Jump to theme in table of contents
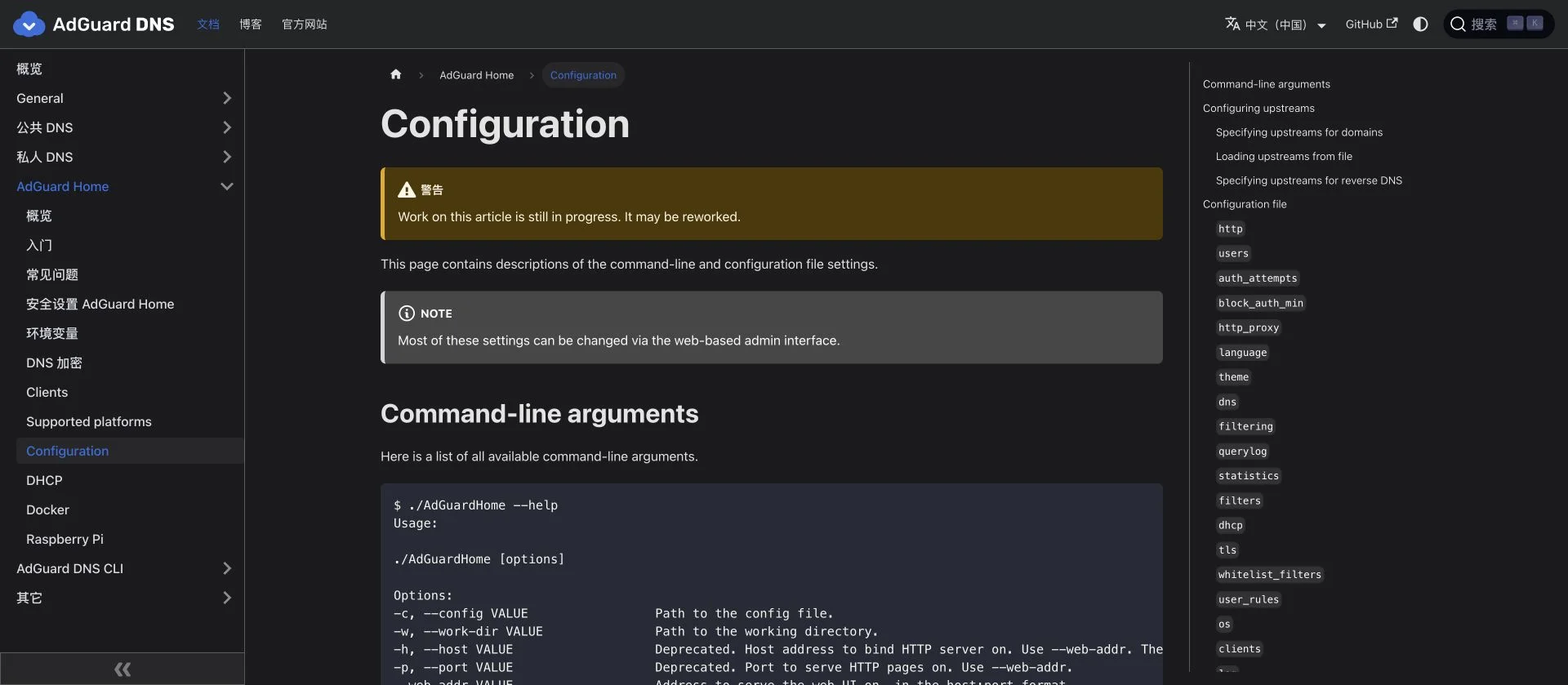Screen dimensions: 1568x685 [x=1234, y=377]
